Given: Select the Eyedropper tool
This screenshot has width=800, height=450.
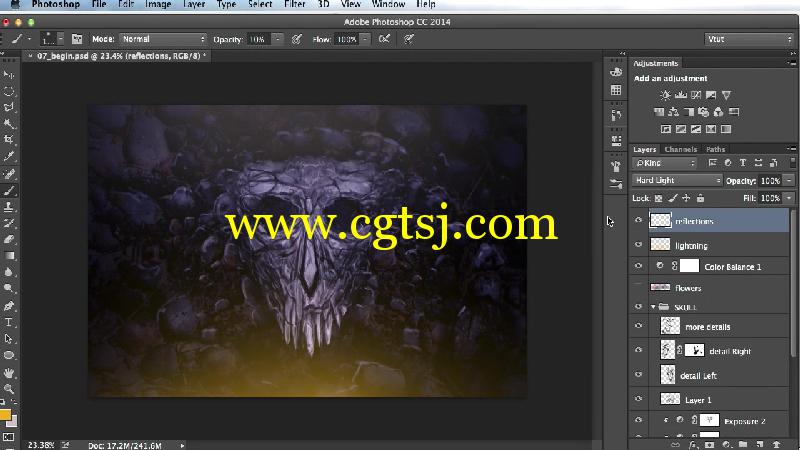Looking at the screenshot, I should tap(9, 157).
